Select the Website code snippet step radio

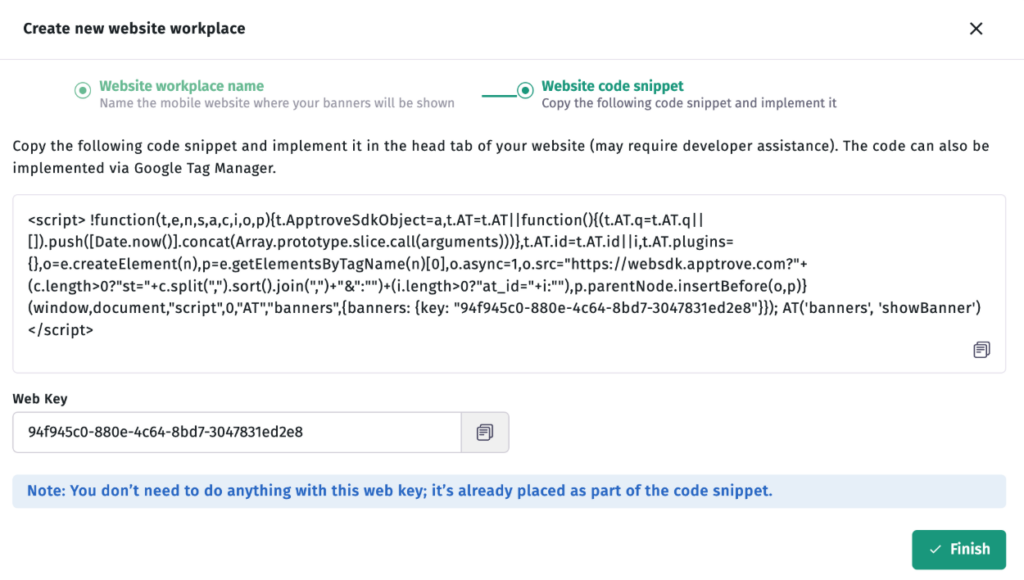click(525, 90)
